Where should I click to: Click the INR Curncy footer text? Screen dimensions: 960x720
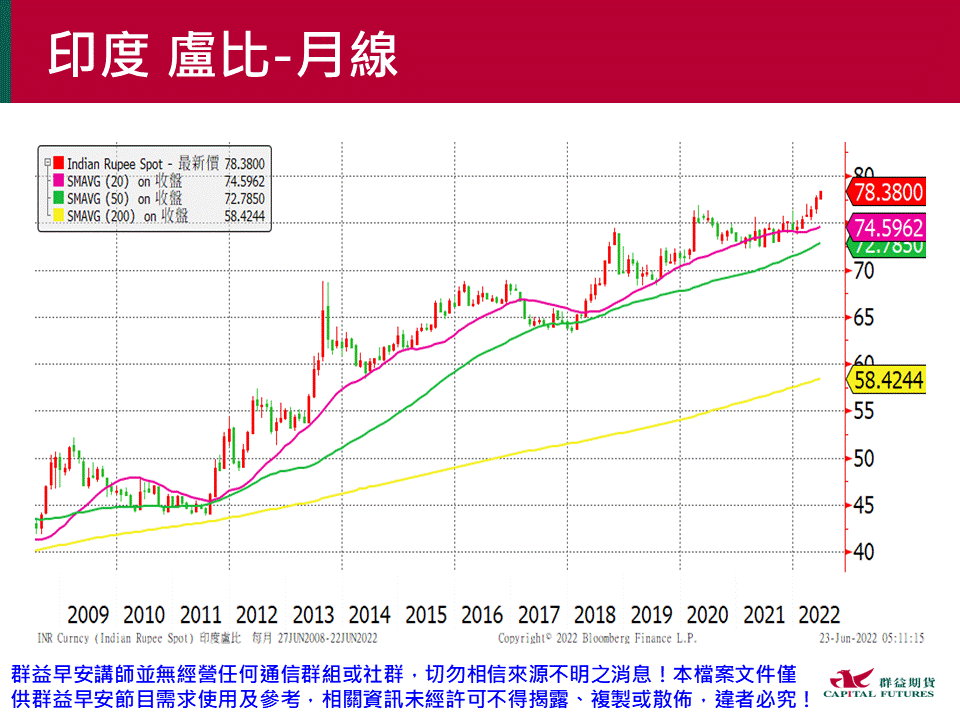(207, 639)
